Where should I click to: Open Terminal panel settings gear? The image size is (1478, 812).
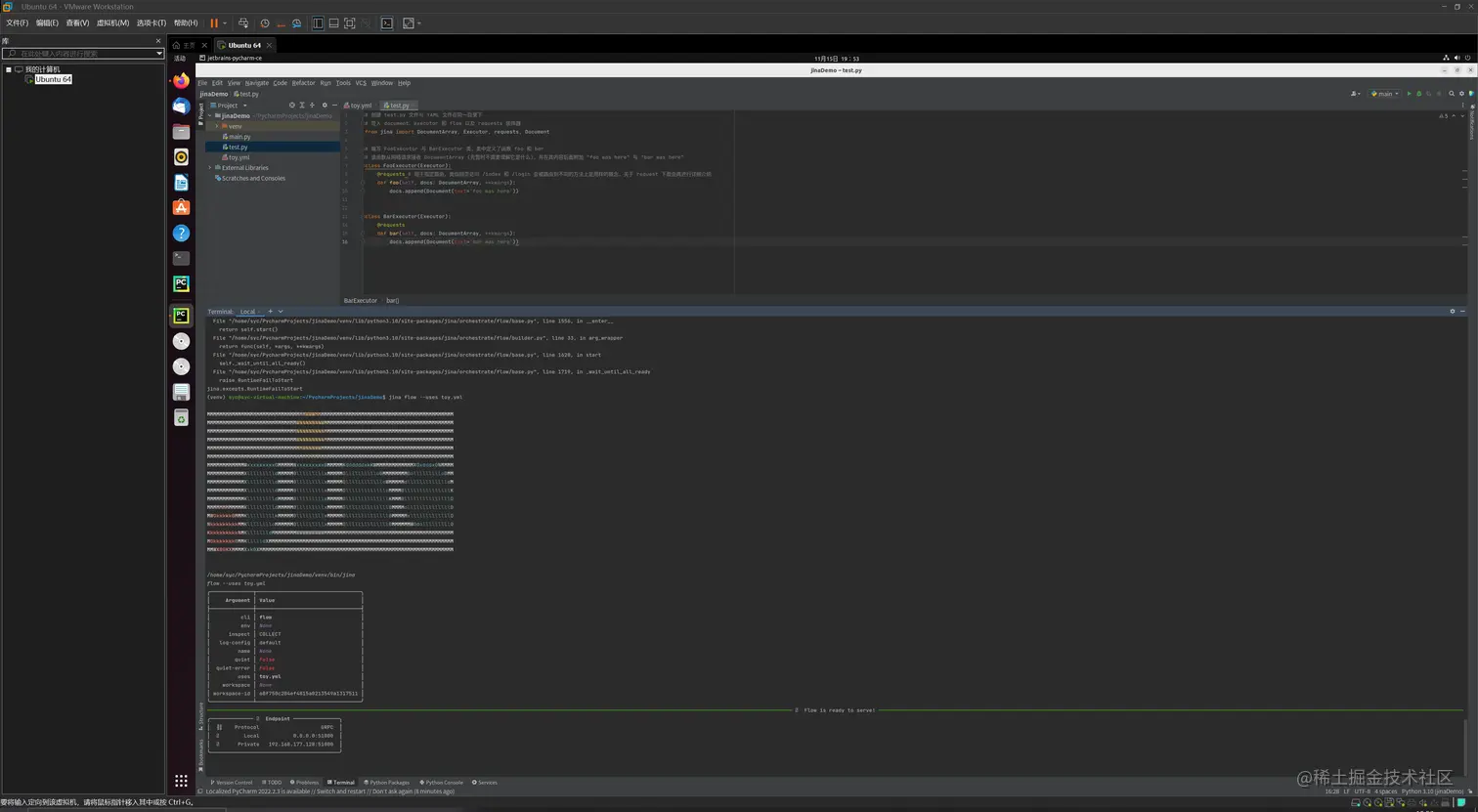pyautogui.click(x=1452, y=312)
